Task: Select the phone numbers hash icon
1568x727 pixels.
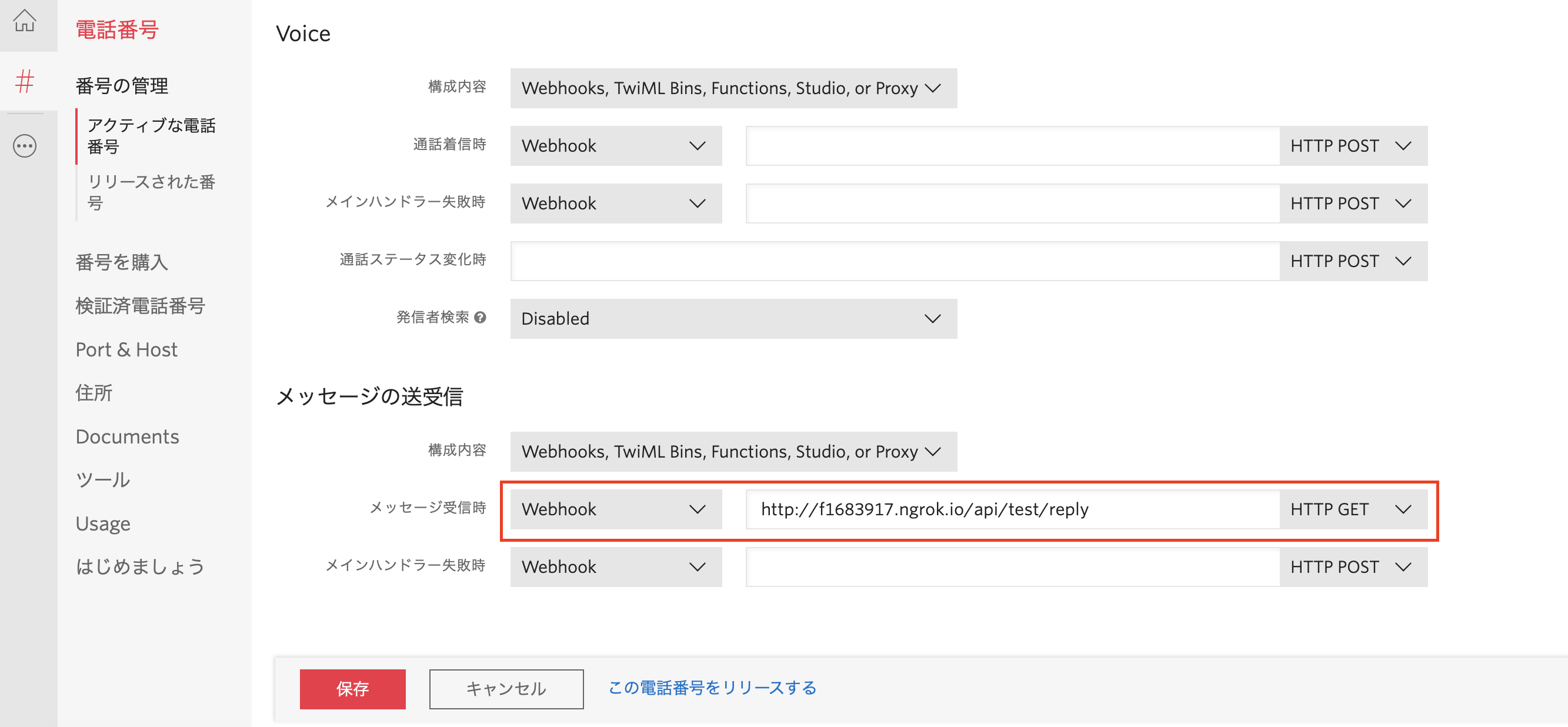Action: pyautogui.click(x=24, y=81)
